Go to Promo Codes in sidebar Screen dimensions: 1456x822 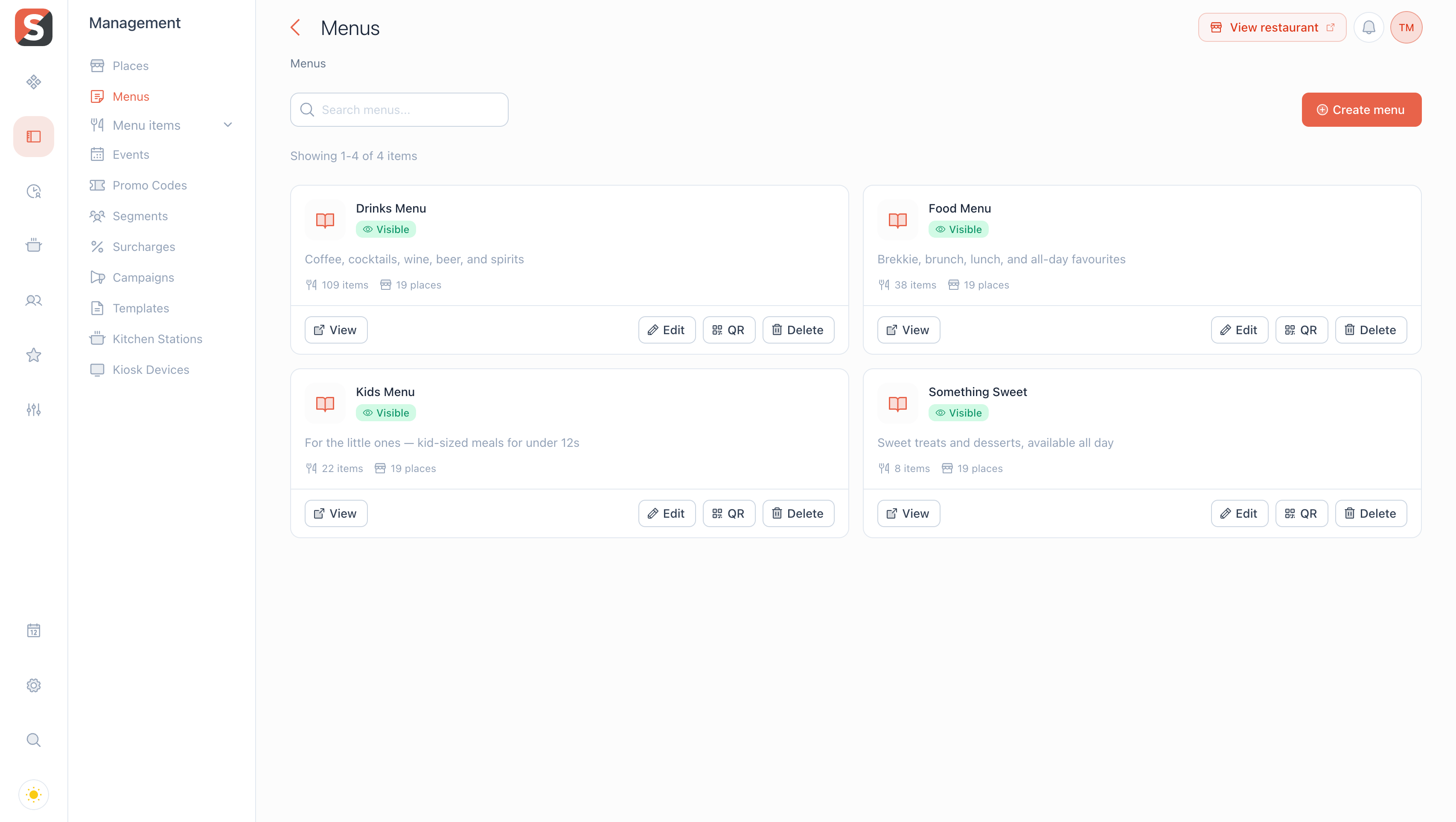pos(149,185)
